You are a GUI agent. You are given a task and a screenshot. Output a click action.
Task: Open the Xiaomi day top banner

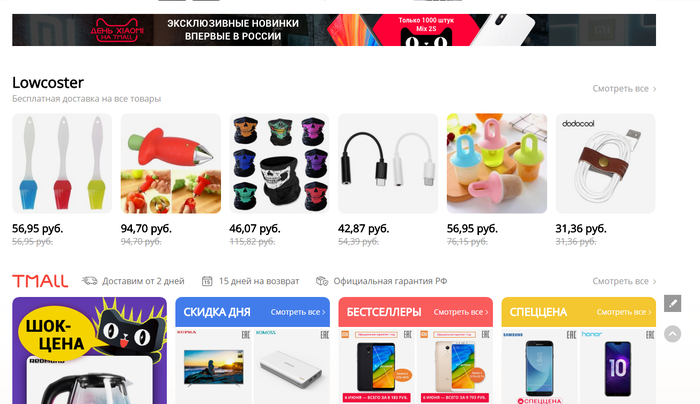(x=334, y=30)
